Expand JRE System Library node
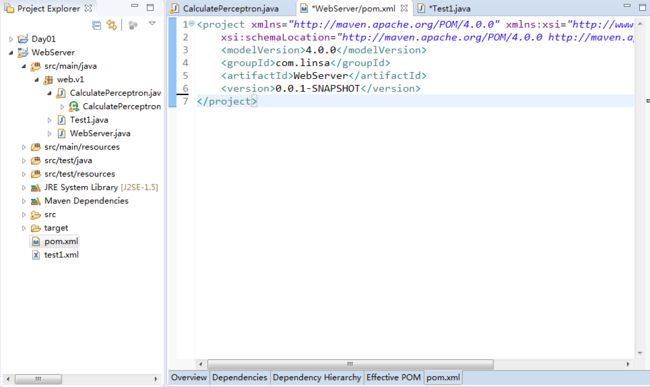The image size is (650, 387). pos(24,188)
